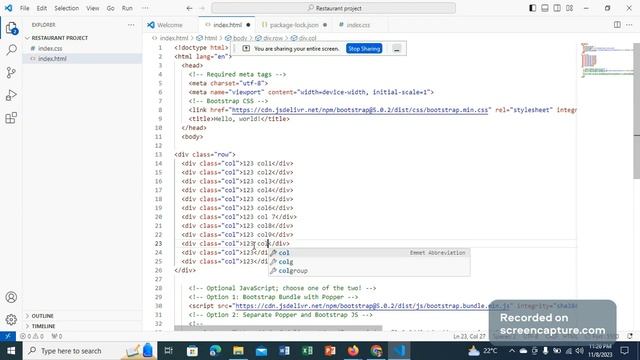
Task: Toggle primary side bar layout icon
Action: (x=532, y=8)
